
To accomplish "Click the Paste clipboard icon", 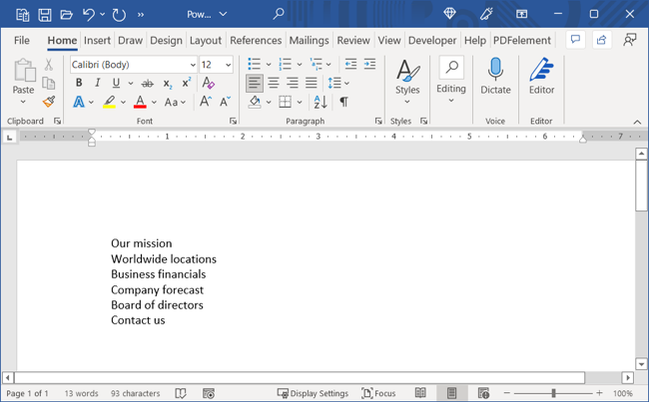I will [24, 70].
